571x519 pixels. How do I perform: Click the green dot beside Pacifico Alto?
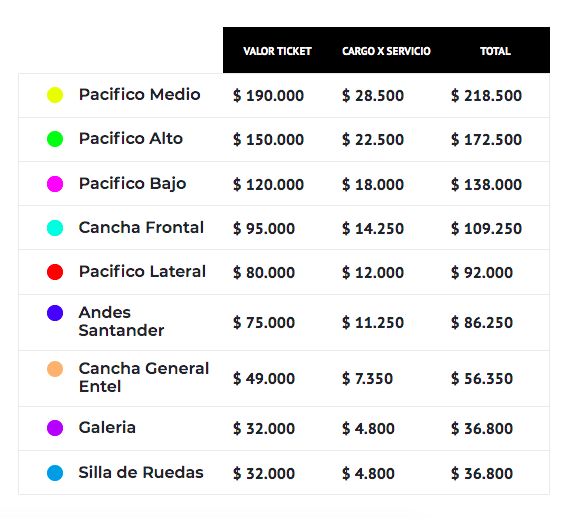[55, 139]
